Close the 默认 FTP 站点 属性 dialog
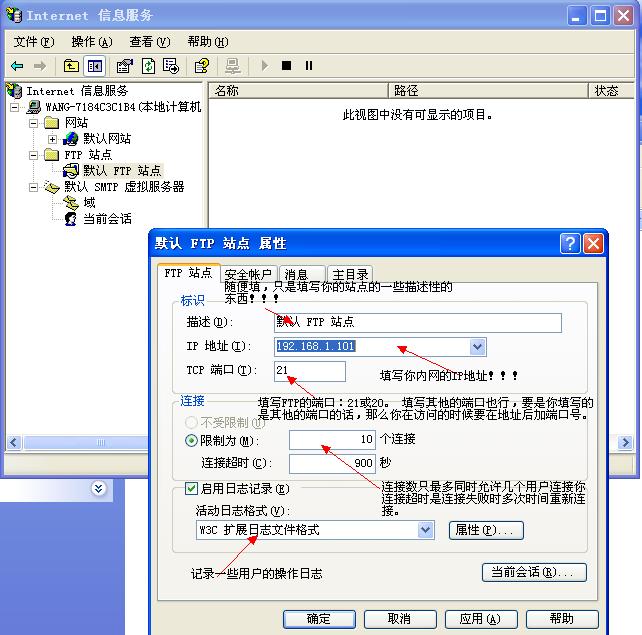Viewport: 642px width, 635px height. (x=593, y=244)
